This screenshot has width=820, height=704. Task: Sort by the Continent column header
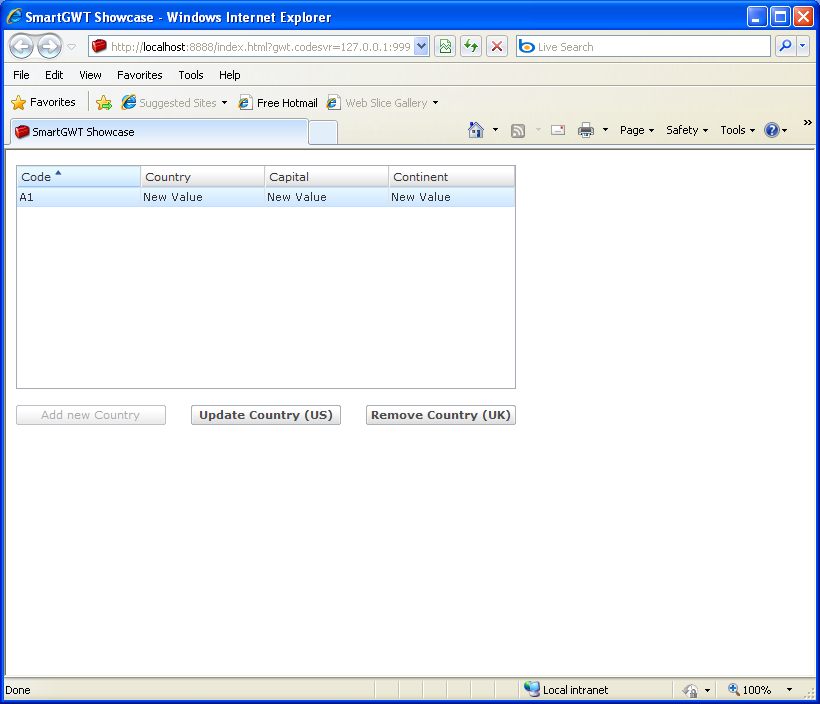[x=451, y=177]
